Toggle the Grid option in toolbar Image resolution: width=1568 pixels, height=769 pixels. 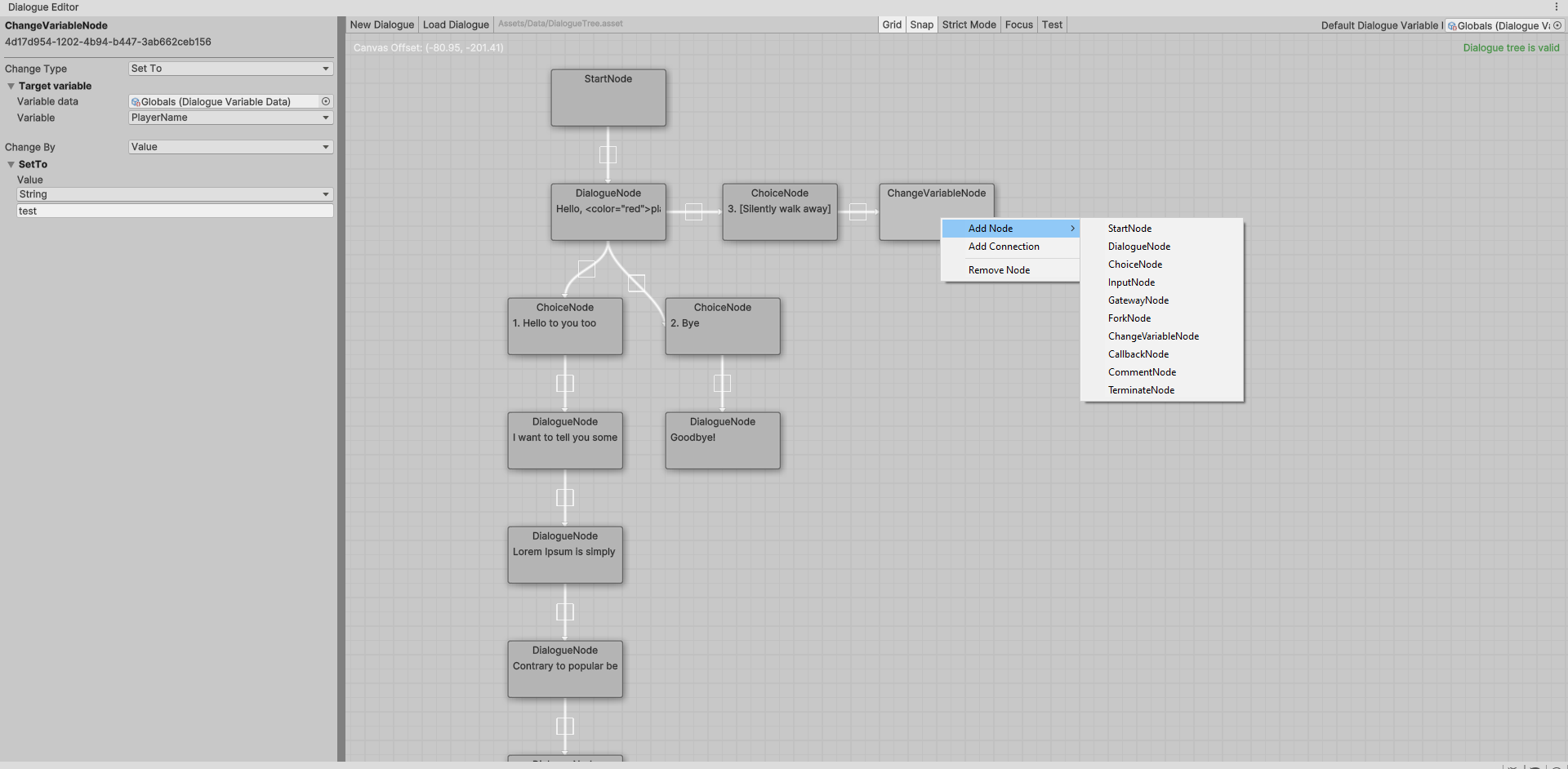(892, 24)
